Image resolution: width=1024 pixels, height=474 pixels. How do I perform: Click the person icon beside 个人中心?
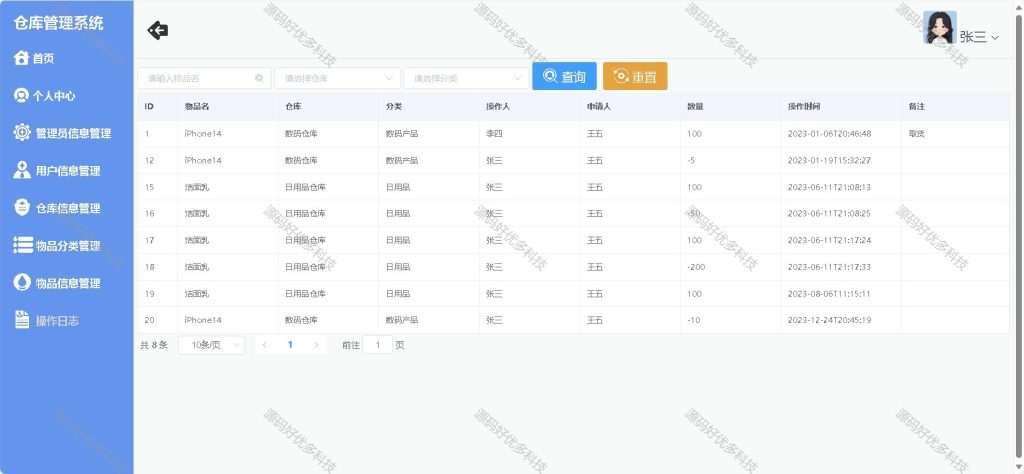click(22, 95)
